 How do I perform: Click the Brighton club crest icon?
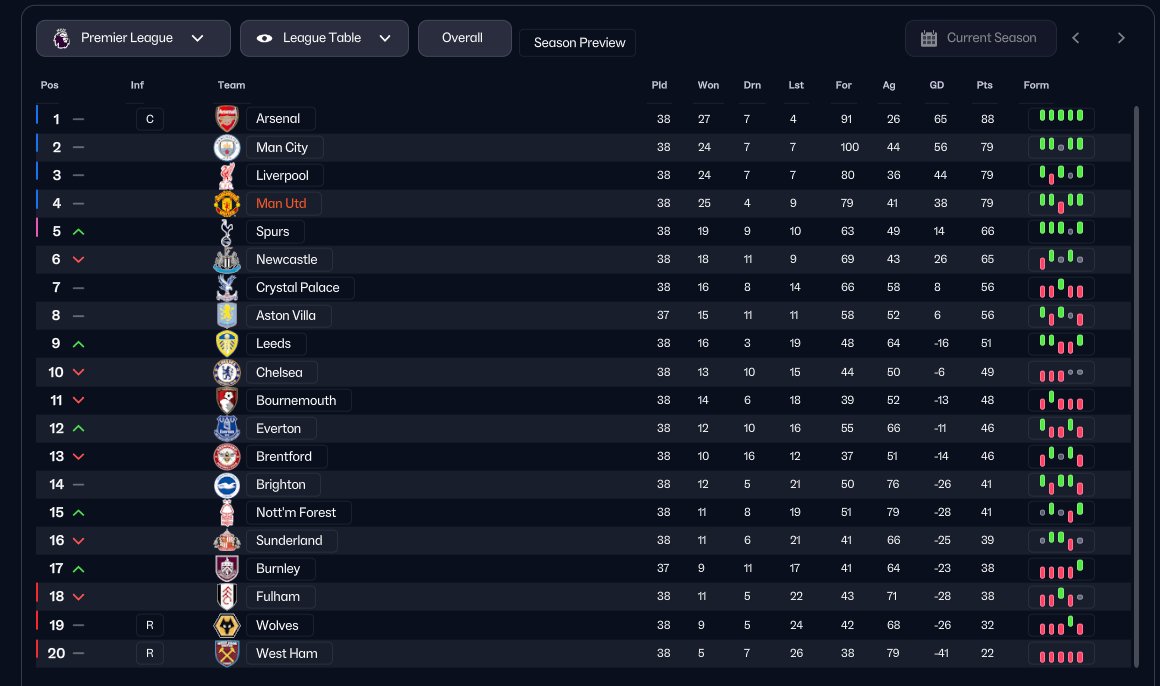point(227,485)
